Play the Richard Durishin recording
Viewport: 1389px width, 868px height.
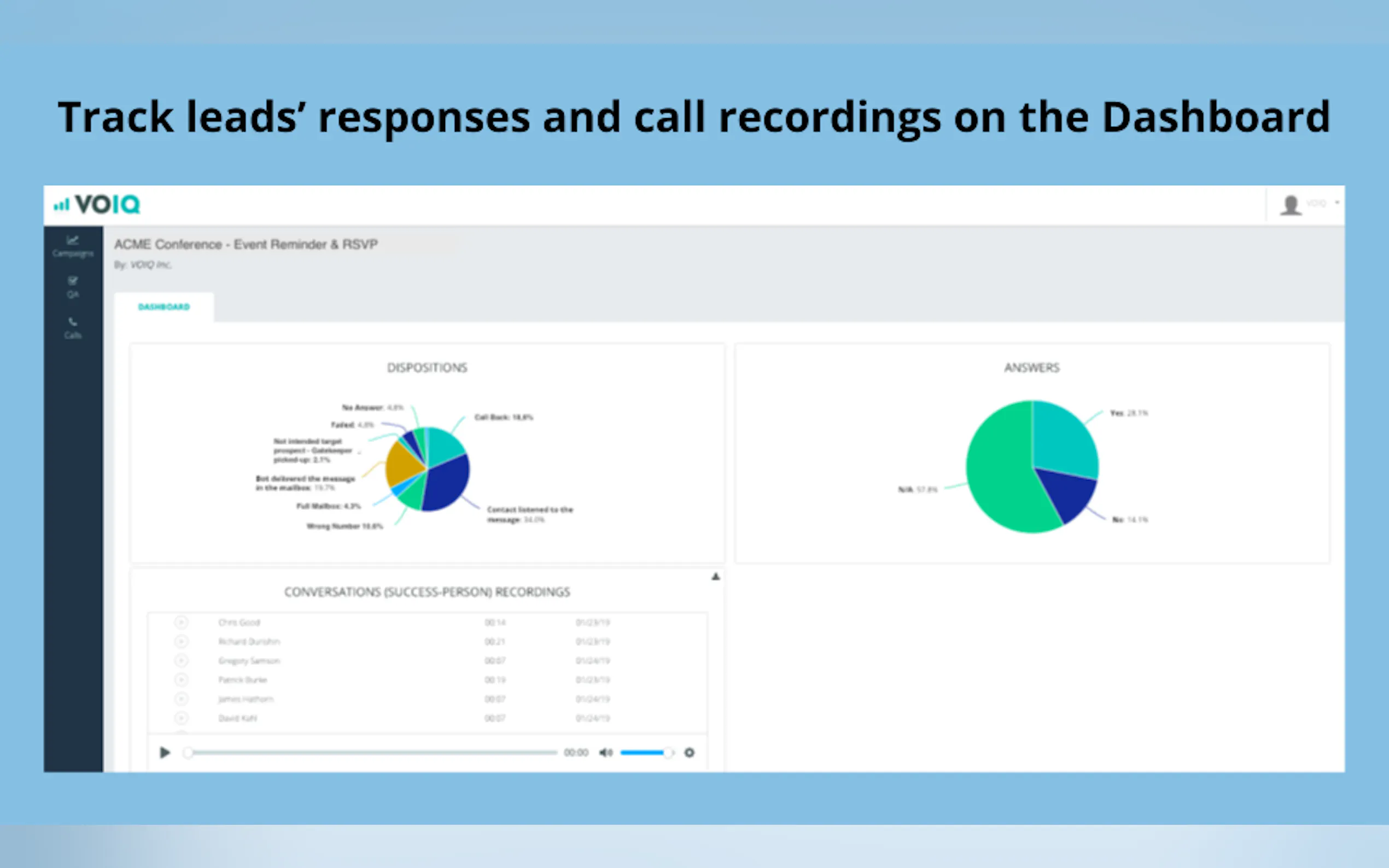coord(181,641)
